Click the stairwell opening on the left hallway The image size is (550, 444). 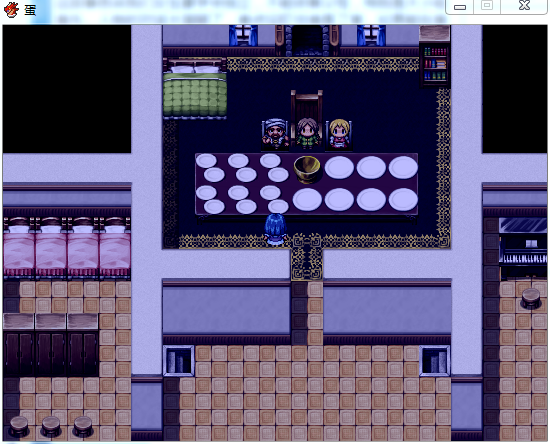179,361
